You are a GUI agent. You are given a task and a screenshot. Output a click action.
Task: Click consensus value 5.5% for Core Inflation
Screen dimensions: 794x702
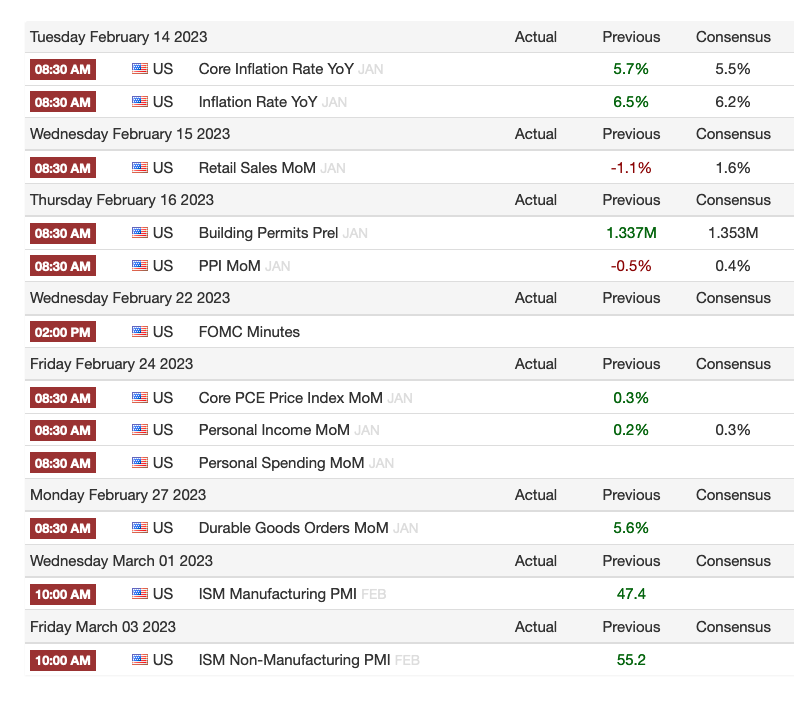(733, 69)
